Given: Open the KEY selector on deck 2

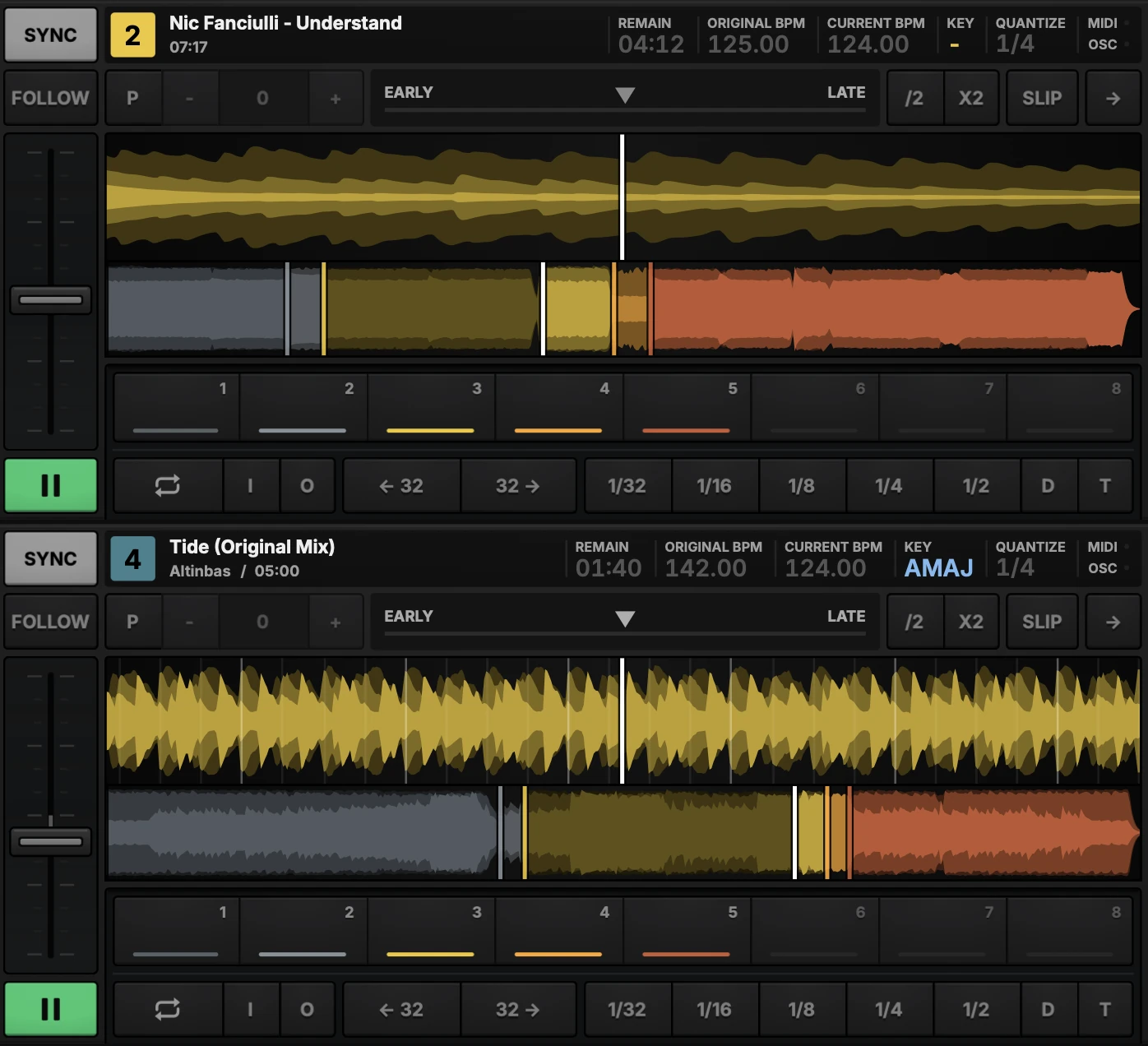Looking at the screenshot, I should click(x=960, y=35).
